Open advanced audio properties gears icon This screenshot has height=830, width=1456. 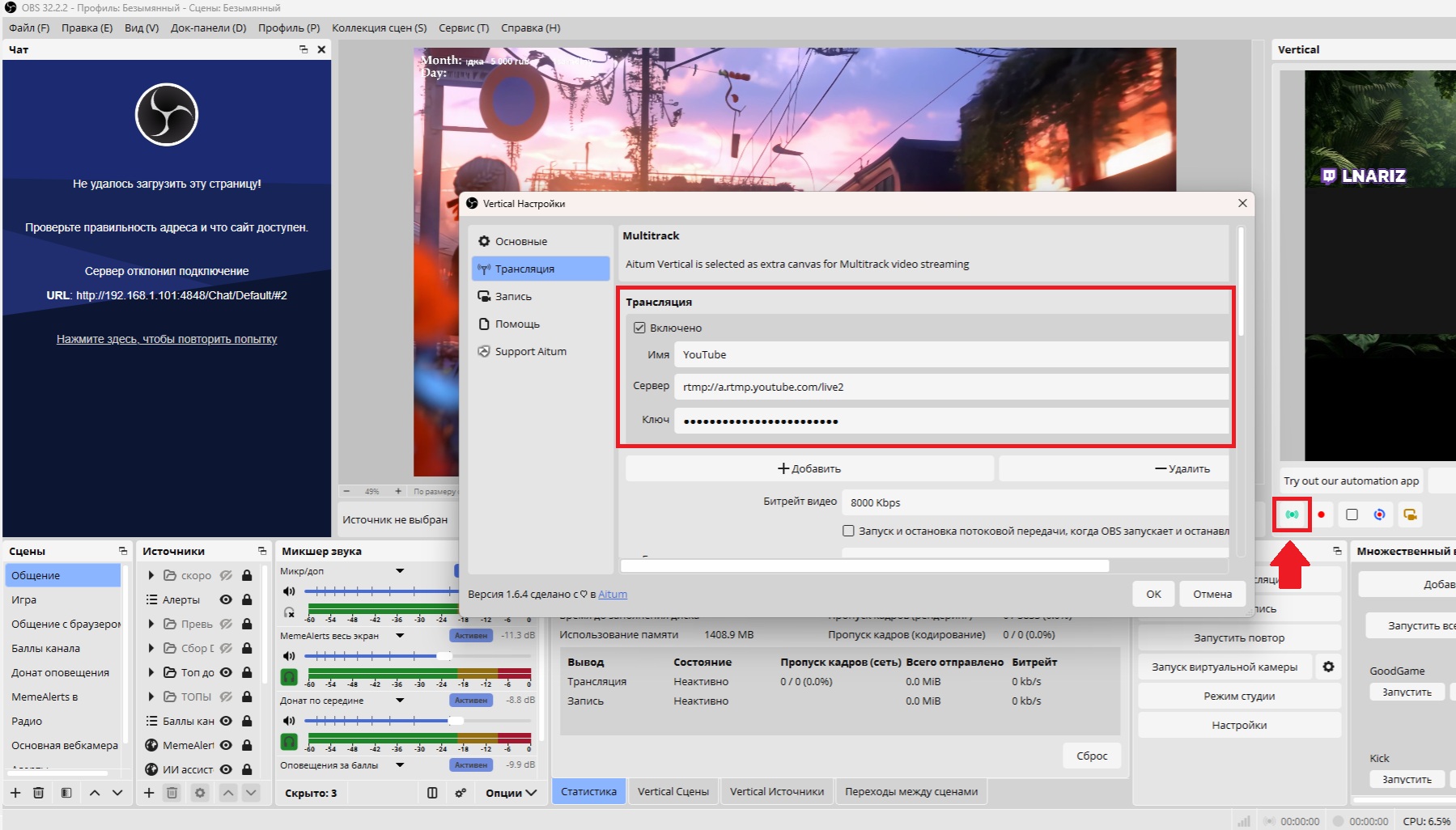(461, 793)
